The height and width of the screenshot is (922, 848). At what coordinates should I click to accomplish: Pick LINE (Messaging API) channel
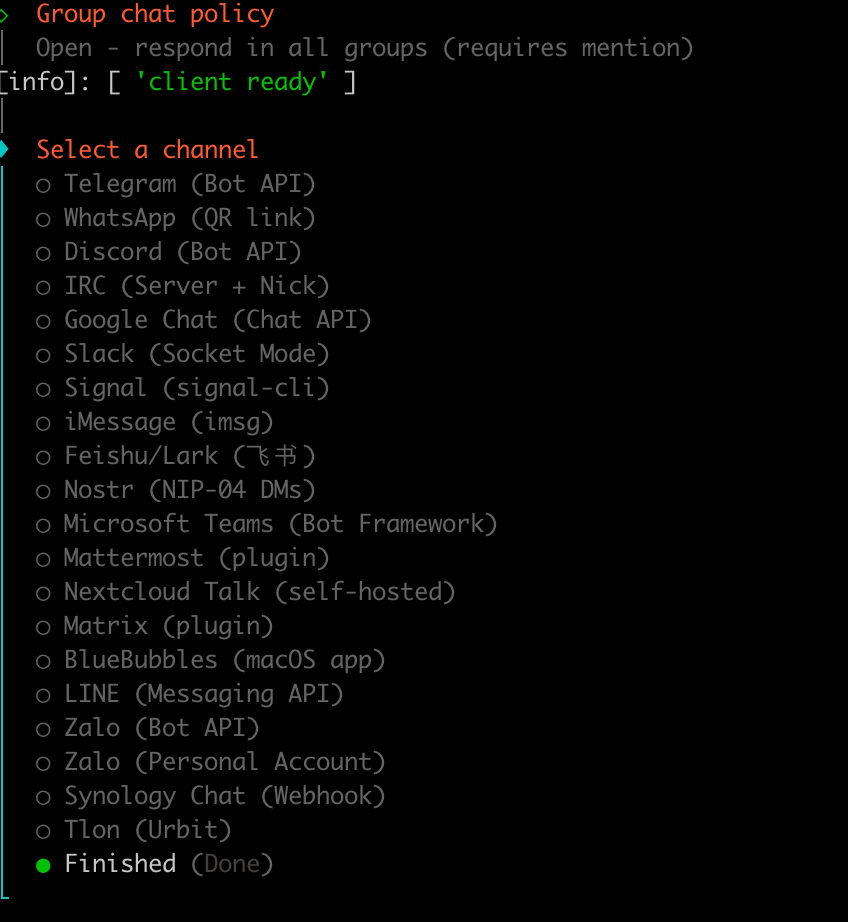[43, 695]
